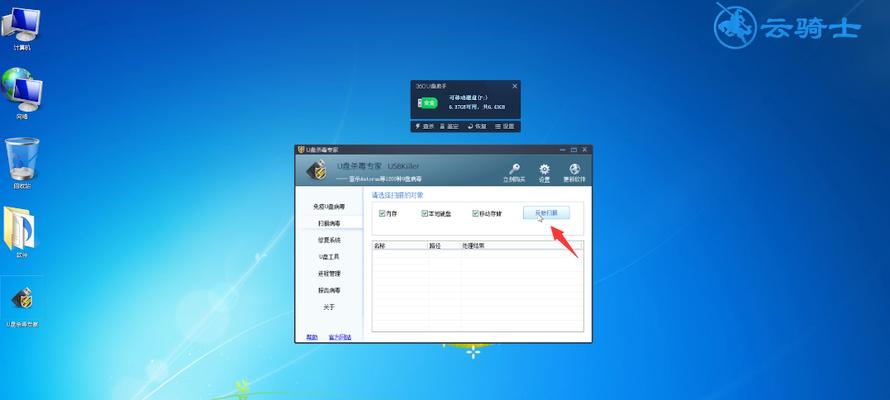Click 查杀 in 360 U盘助手 popup
The image size is (890, 400).
pos(425,127)
